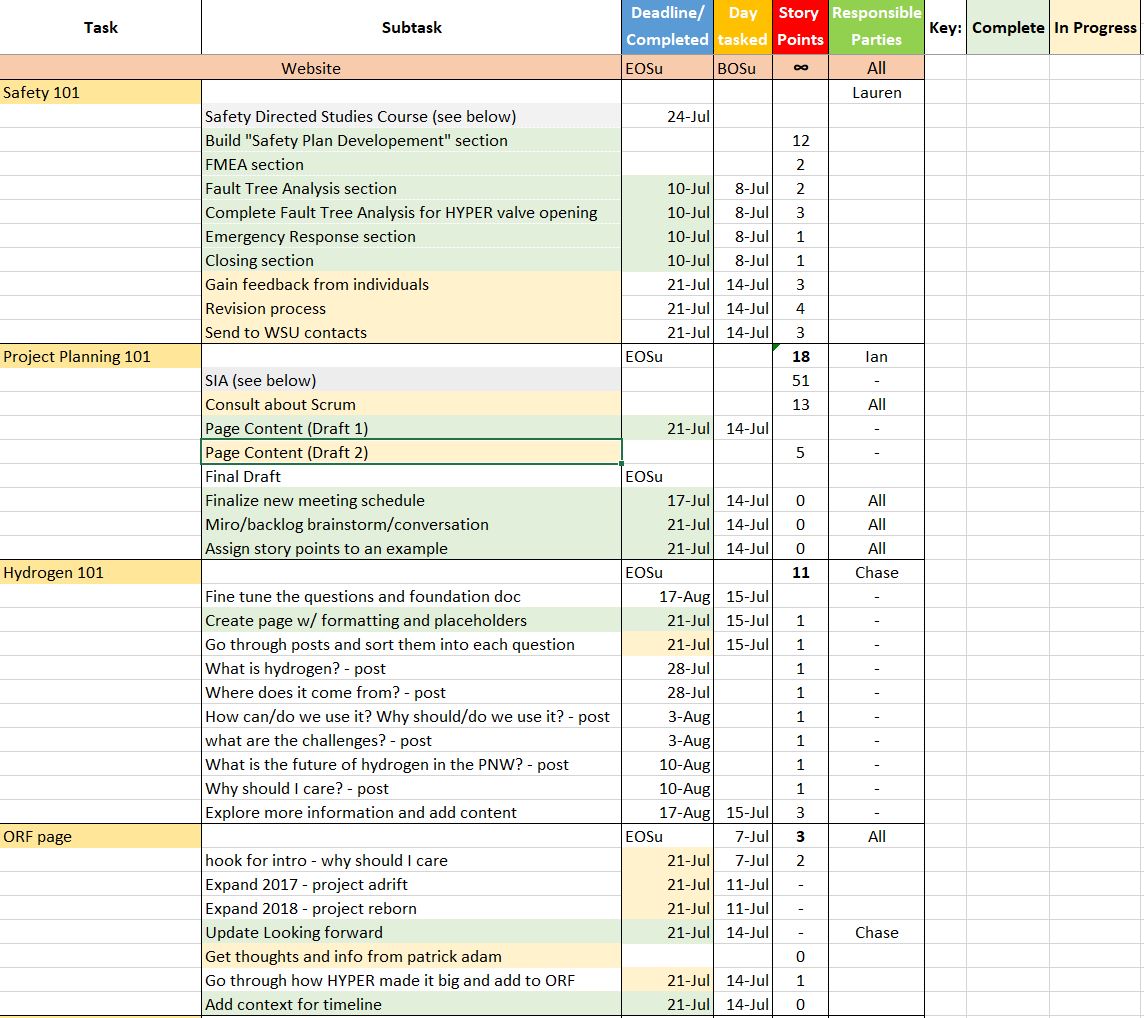Click the "Lauren" responsible party cell

coord(876,93)
